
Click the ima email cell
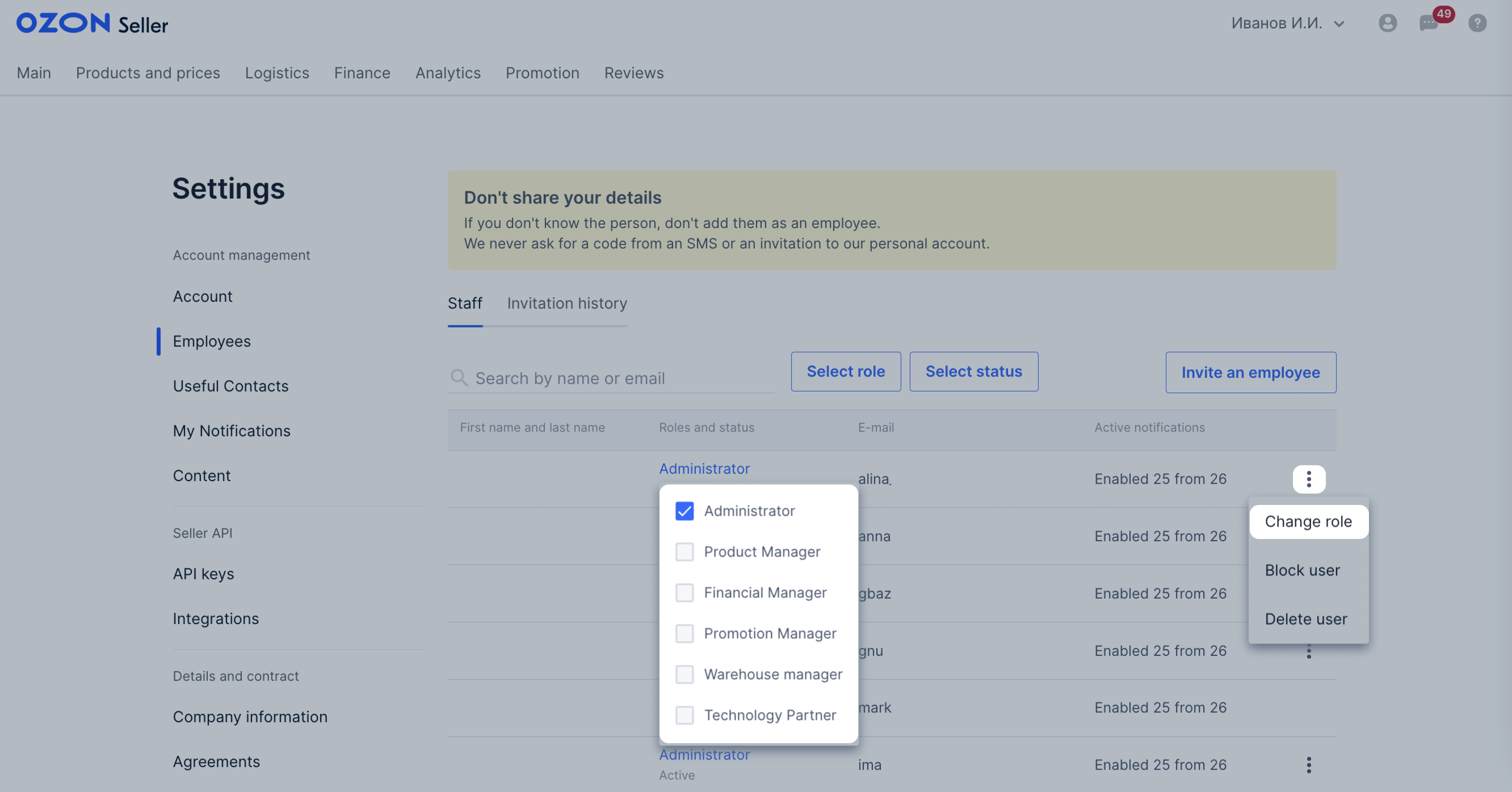click(x=870, y=765)
